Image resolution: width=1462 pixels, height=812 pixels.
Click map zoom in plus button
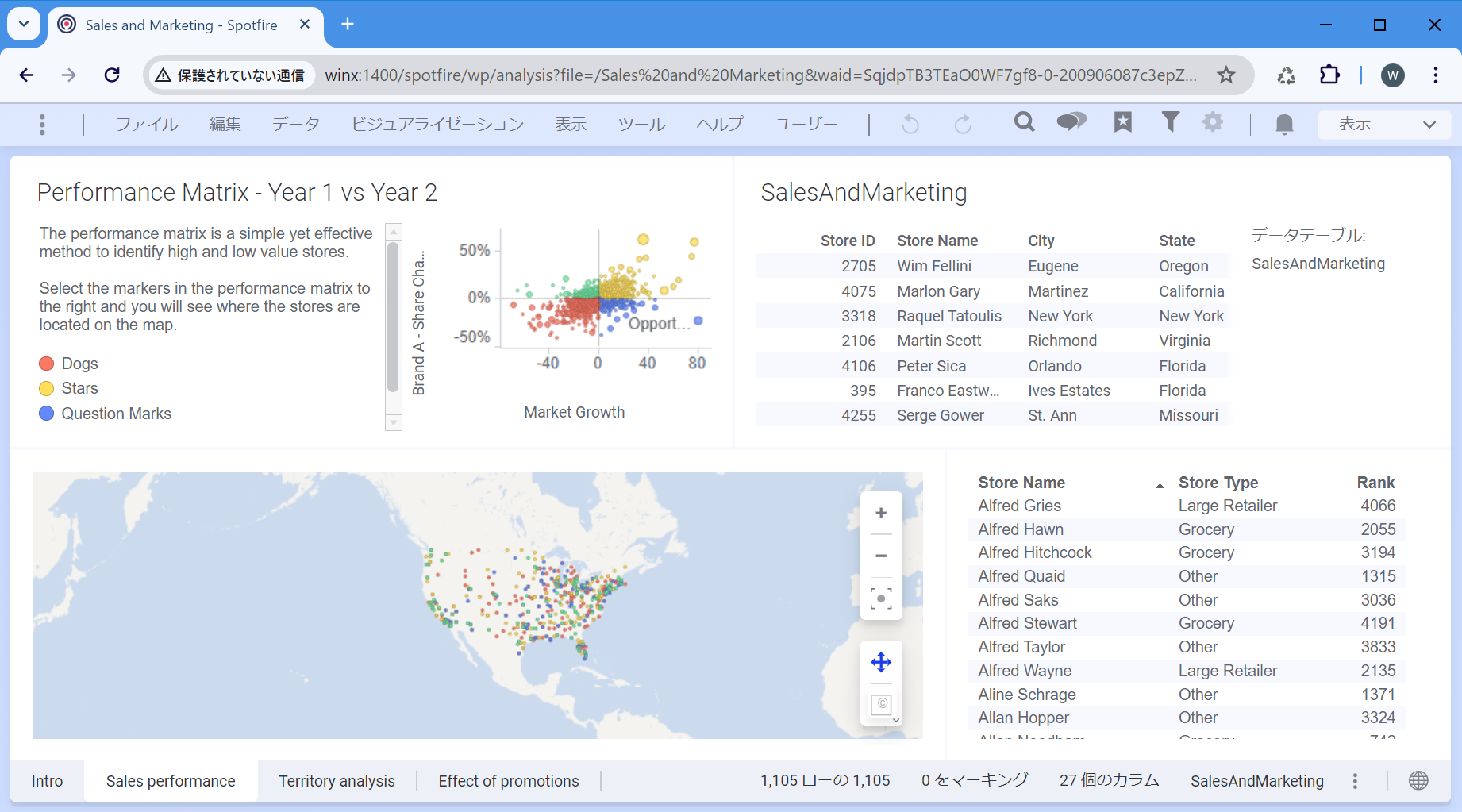pyautogui.click(x=881, y=514)
